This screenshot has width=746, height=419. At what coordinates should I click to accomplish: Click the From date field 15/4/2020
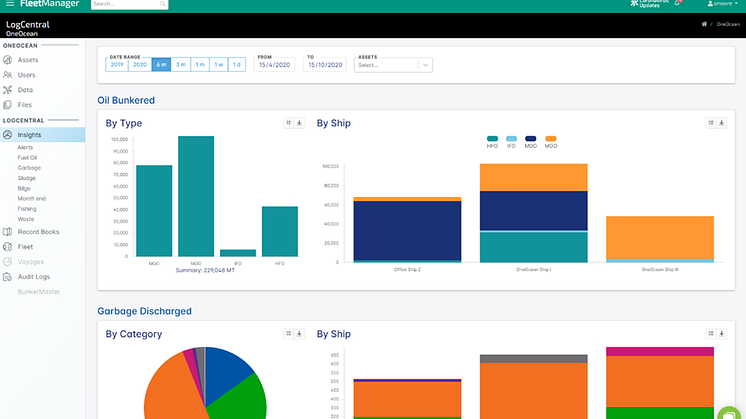(x=274, y=65)
